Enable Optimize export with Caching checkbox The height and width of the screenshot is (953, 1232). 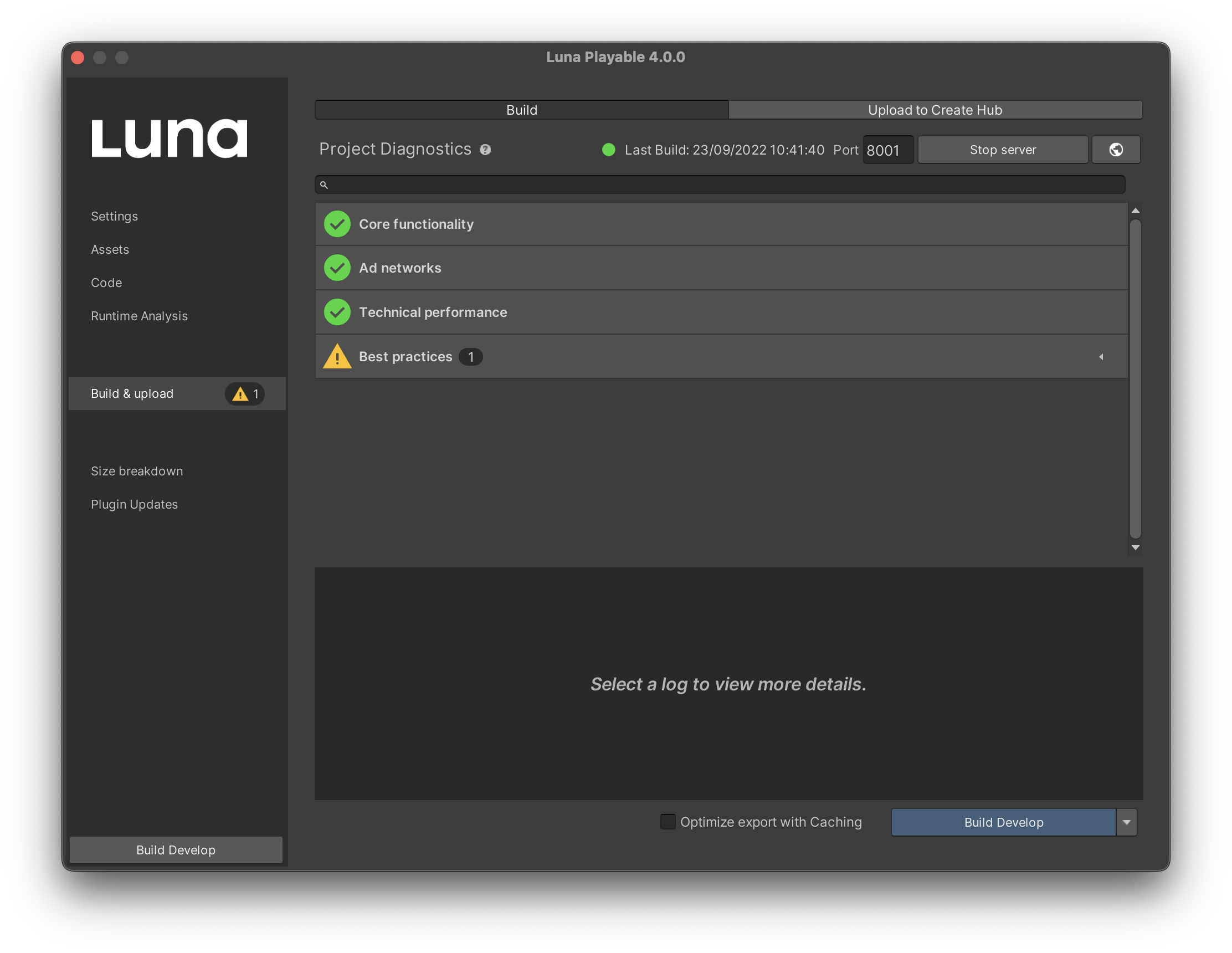click(x=668, y=822)
